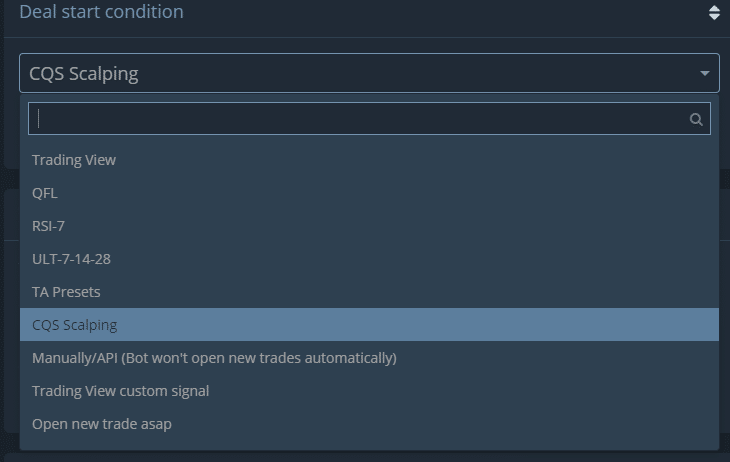This screenshot has width=730, height=462.
Task: Choose the TA Presets option
Action: [369, 292]
